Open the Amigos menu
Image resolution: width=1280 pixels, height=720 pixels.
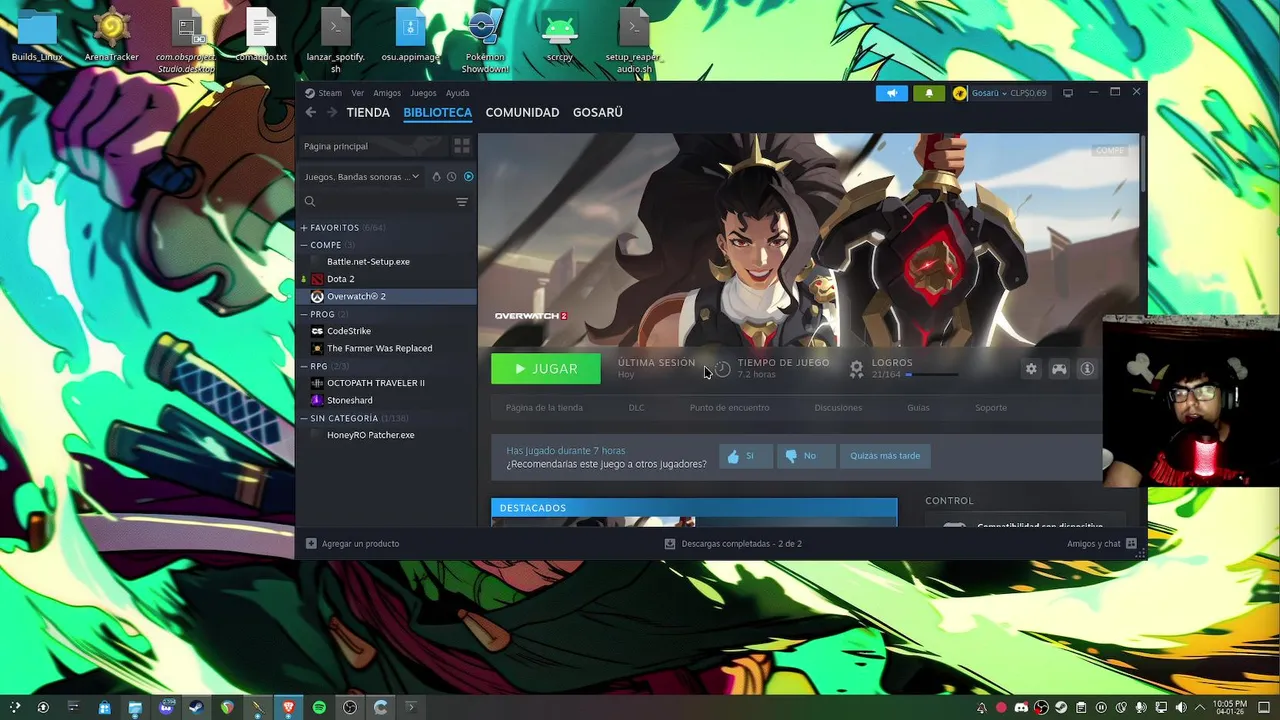387,93
